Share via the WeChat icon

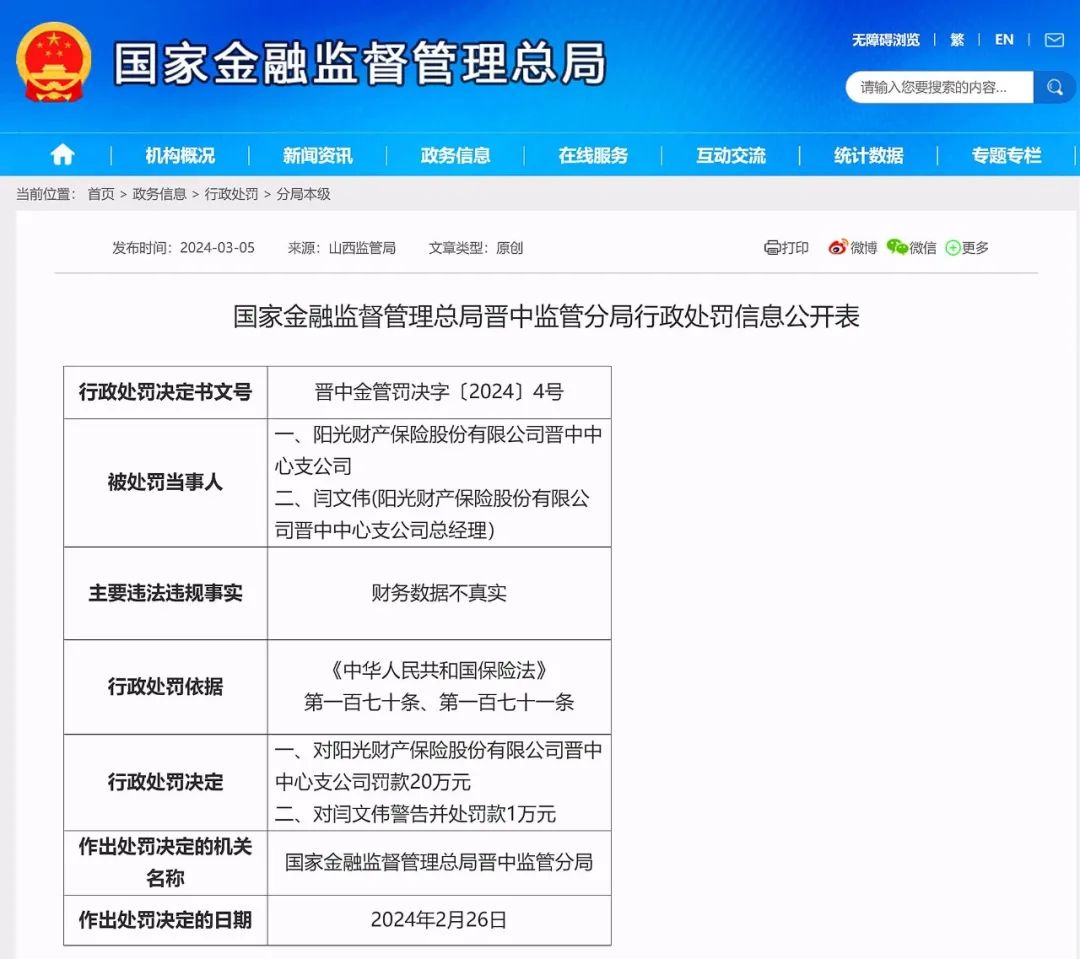(x=897, y=248)
